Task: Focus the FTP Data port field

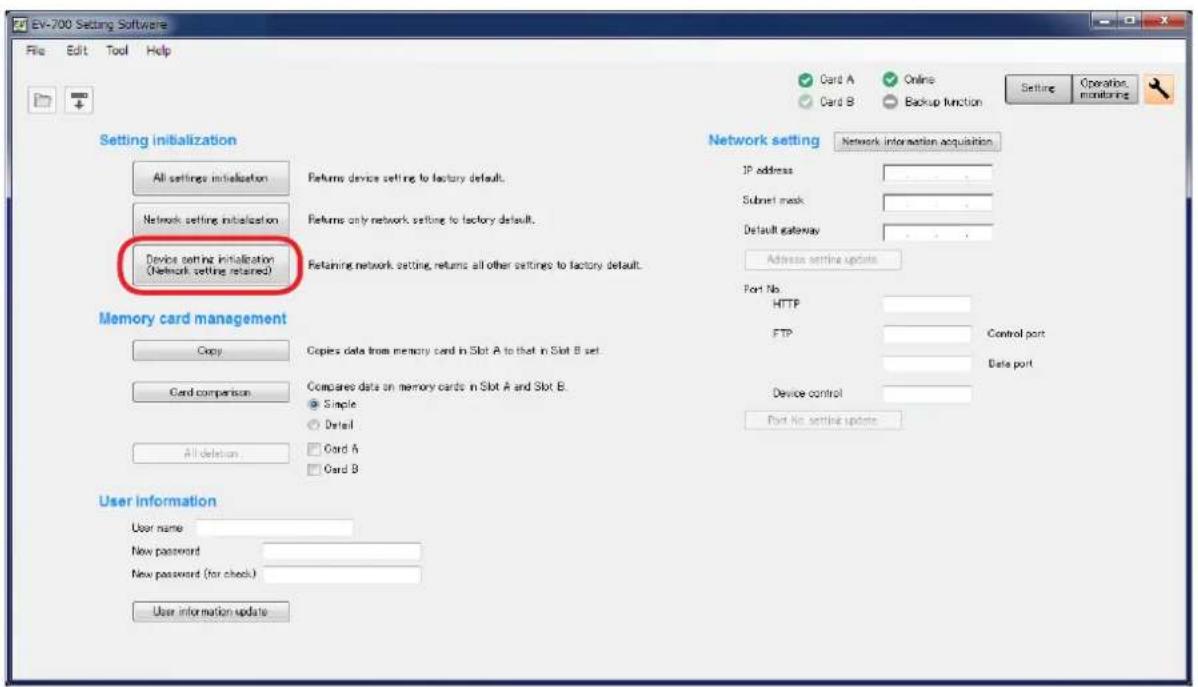Action: [927, 364]
